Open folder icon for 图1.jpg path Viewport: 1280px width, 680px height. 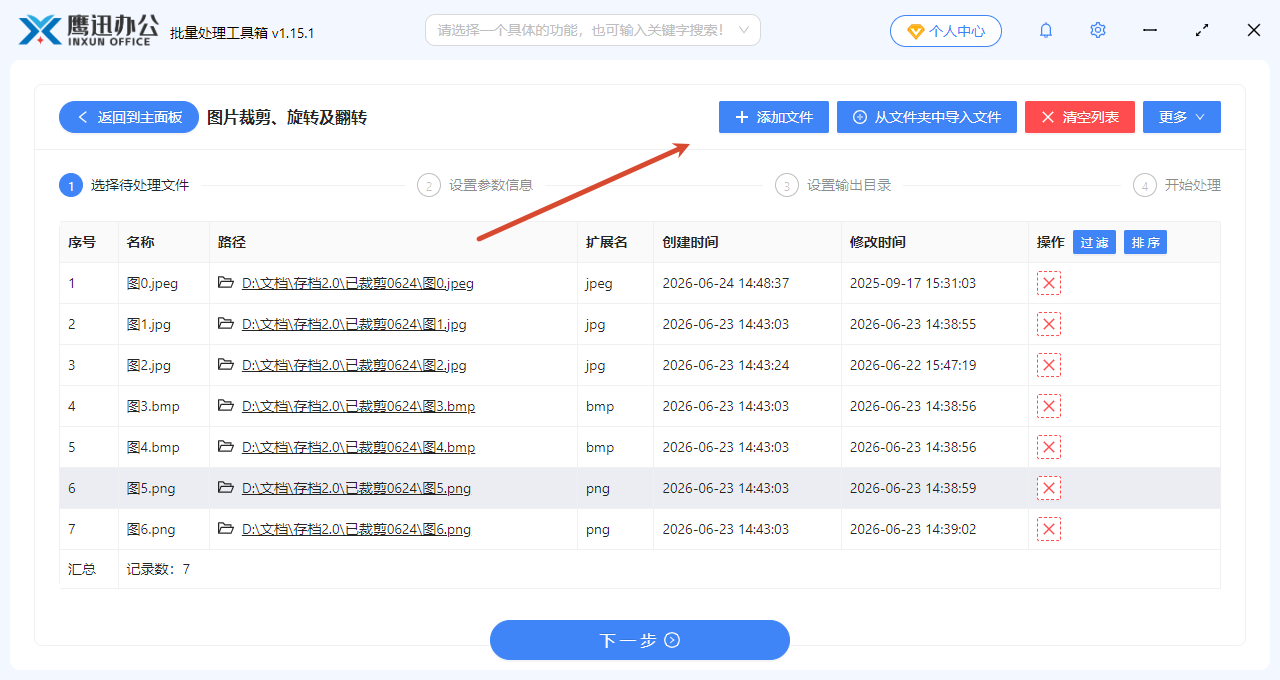coord(226,324)
